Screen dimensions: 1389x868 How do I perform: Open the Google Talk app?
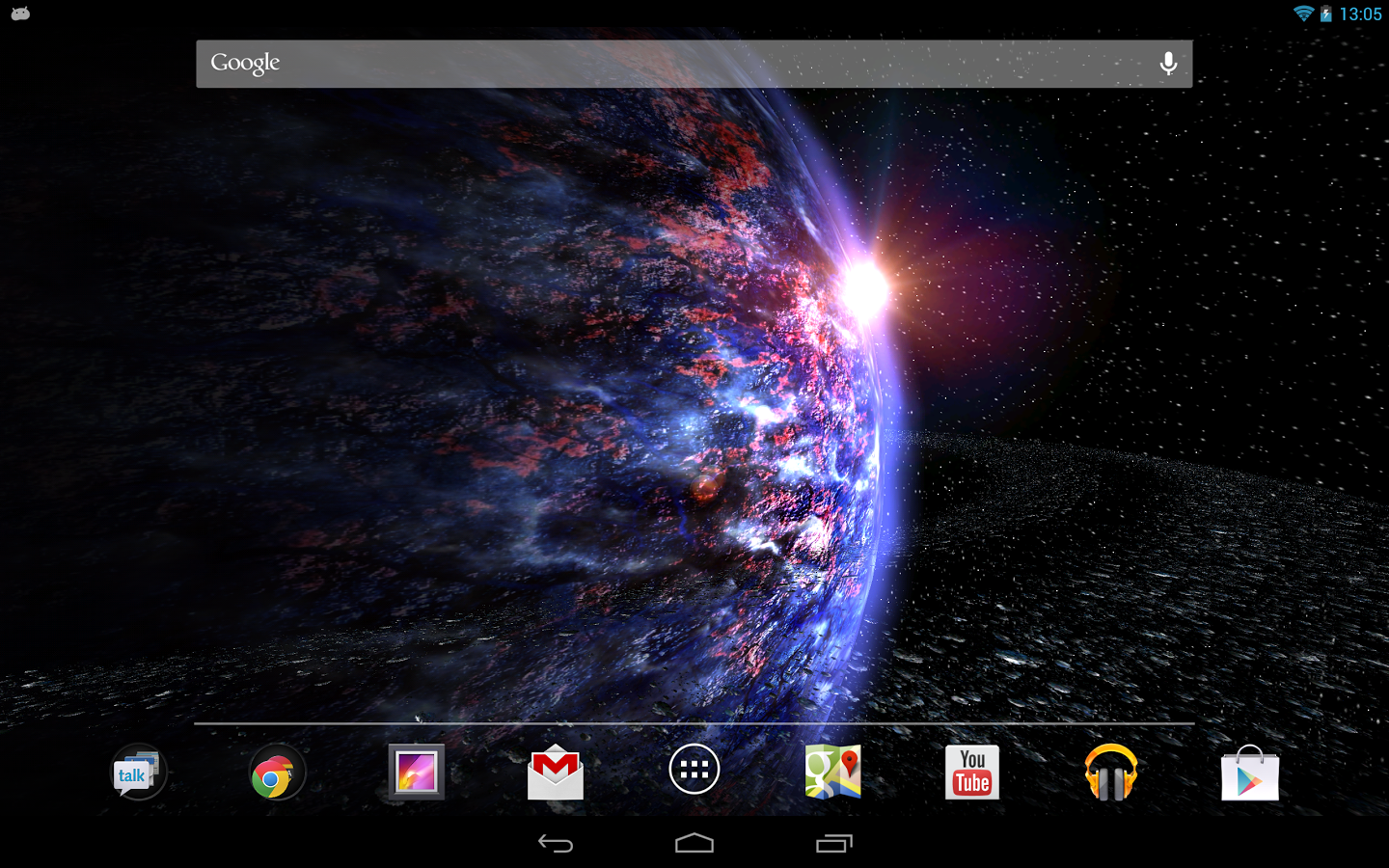(x=138, y=773)
